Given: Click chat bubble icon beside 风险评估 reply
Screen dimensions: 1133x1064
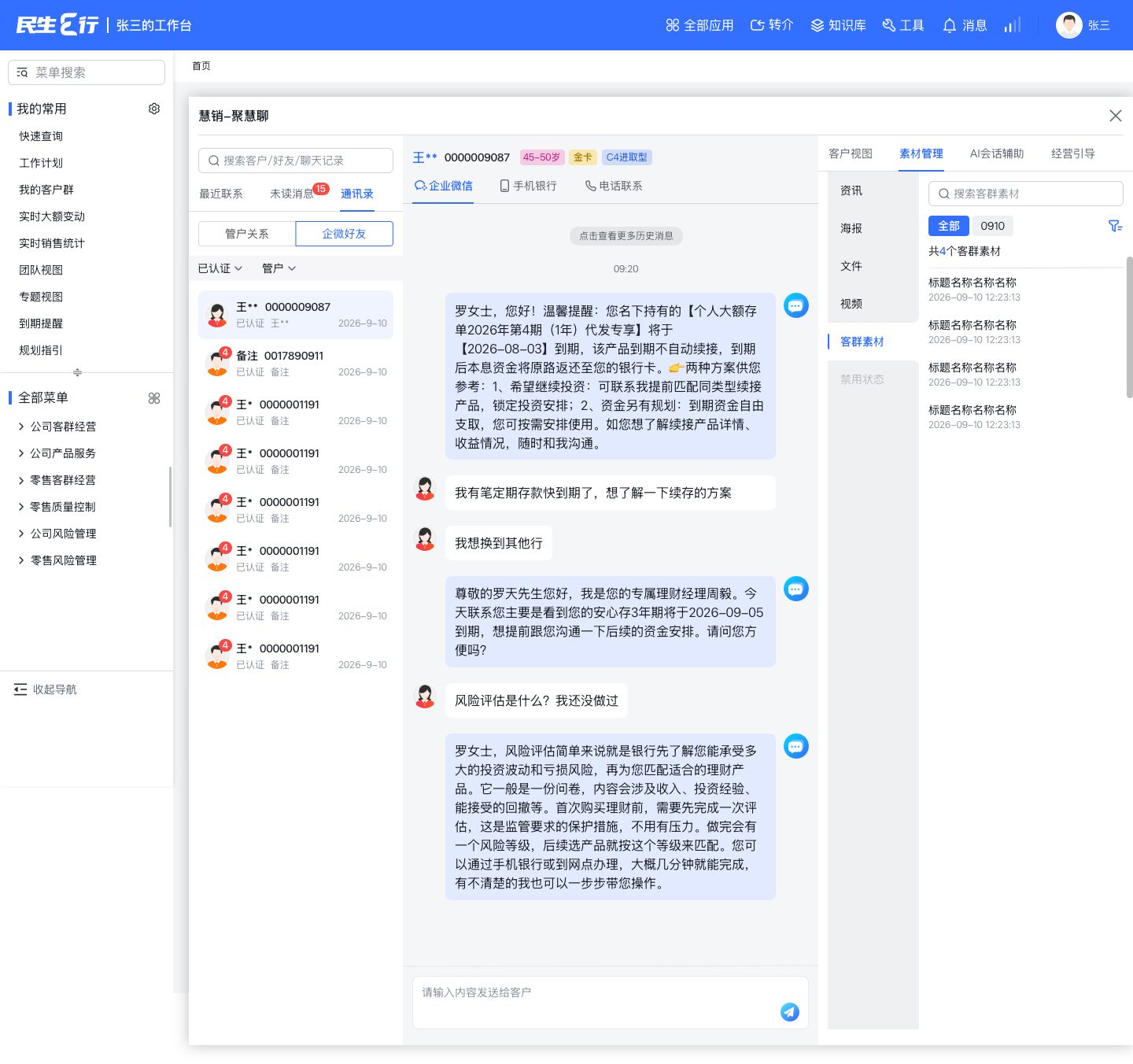Looking at the screenshot, I should pyautogui.click(x=796, y=746).
